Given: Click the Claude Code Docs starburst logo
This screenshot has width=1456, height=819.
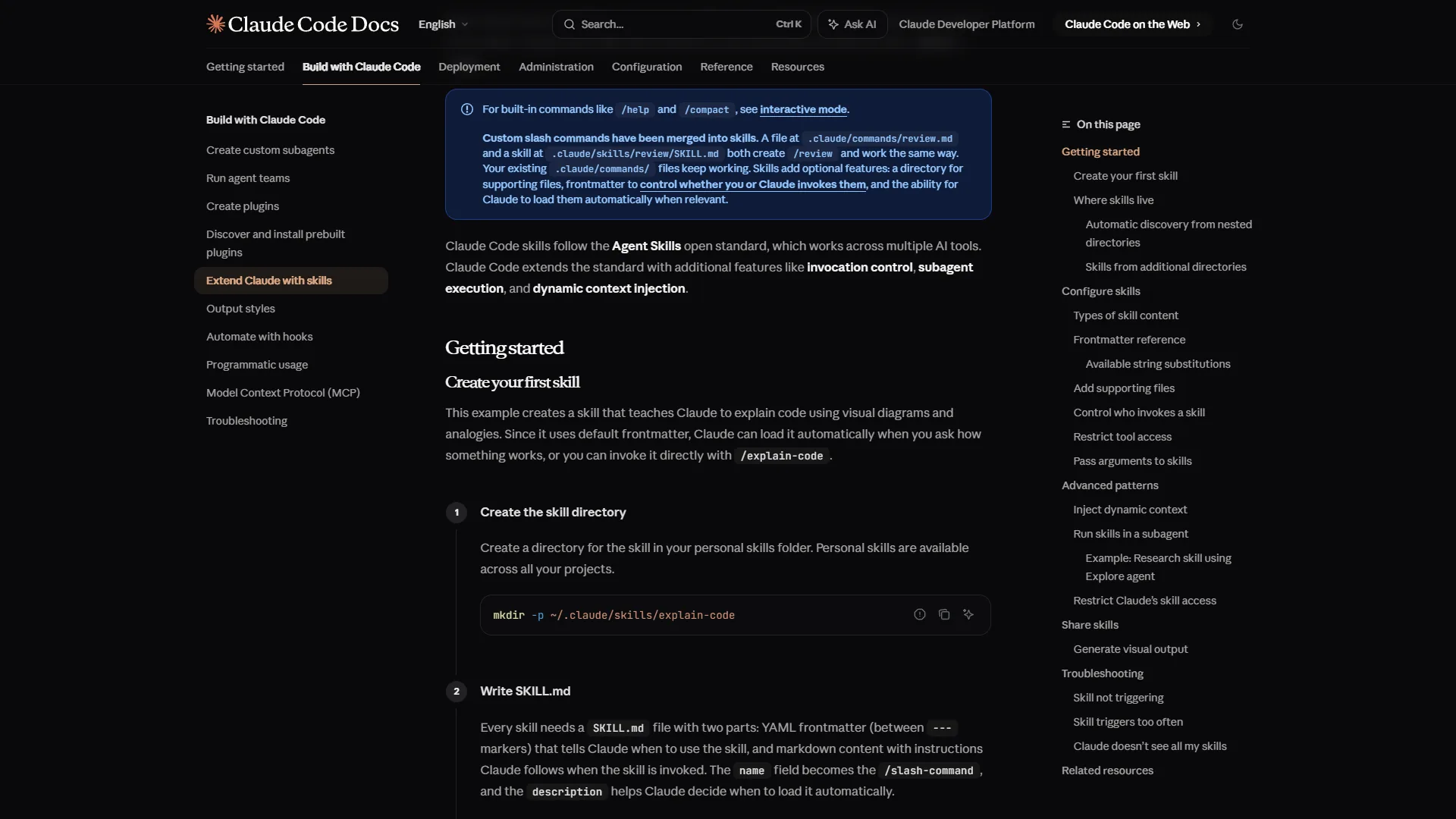Looking at the screenshot, I should [x=215, y=24].
